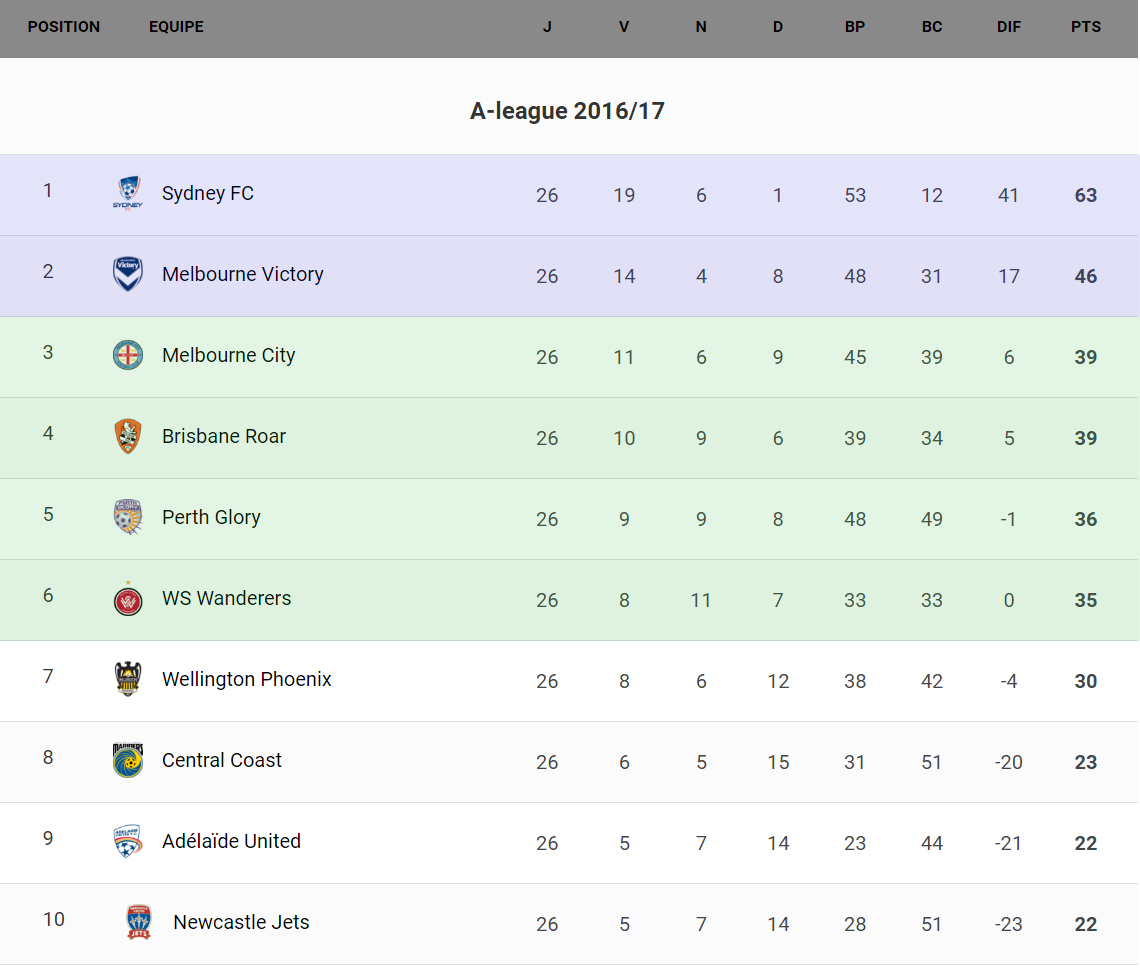This screenshot has height=972, width=1140.
Task: Open the Newcastle Jets team link
Action: pyautogui.click(x=241, y=922)
